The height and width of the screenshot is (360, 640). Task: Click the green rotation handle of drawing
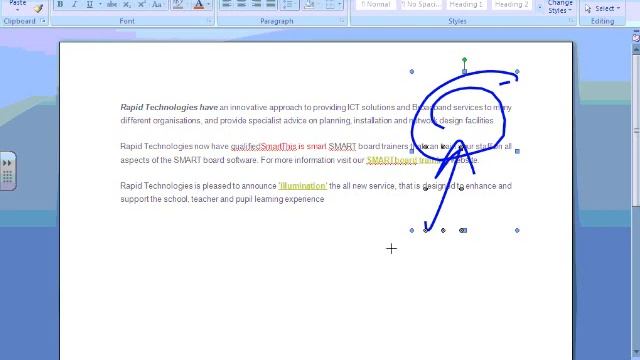464,60
